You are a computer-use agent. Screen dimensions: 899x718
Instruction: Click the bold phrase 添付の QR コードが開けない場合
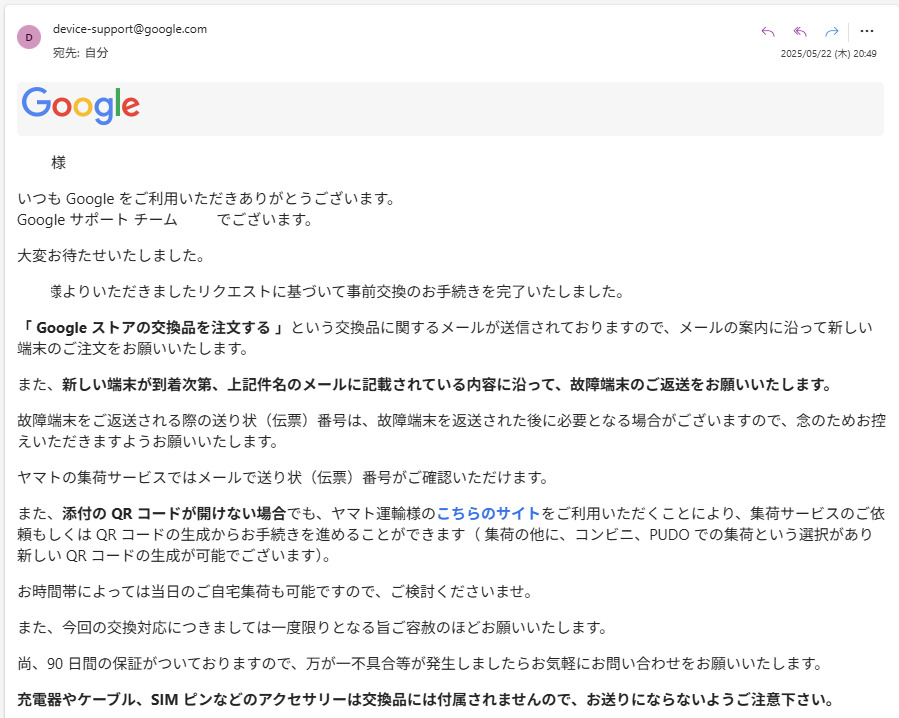coord(174,513)
